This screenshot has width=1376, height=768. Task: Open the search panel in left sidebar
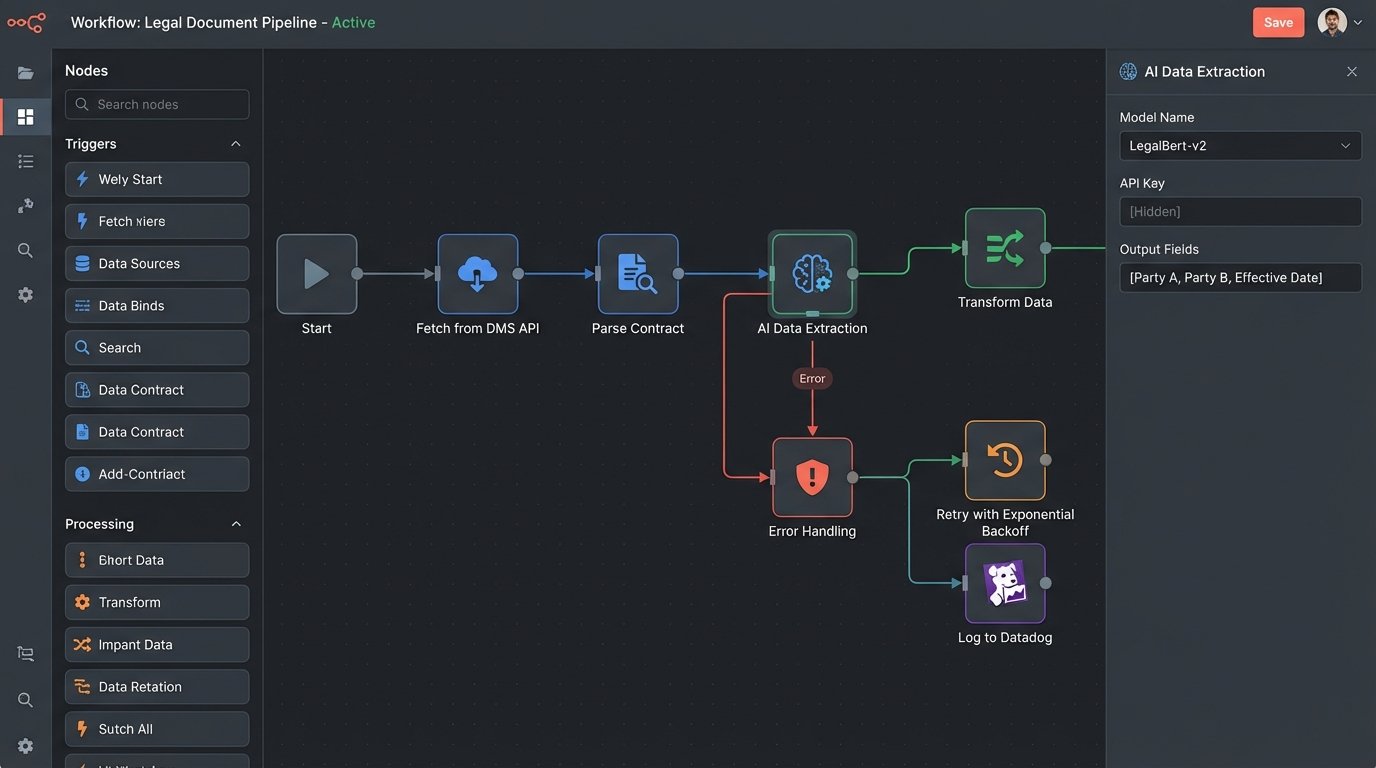25,249
